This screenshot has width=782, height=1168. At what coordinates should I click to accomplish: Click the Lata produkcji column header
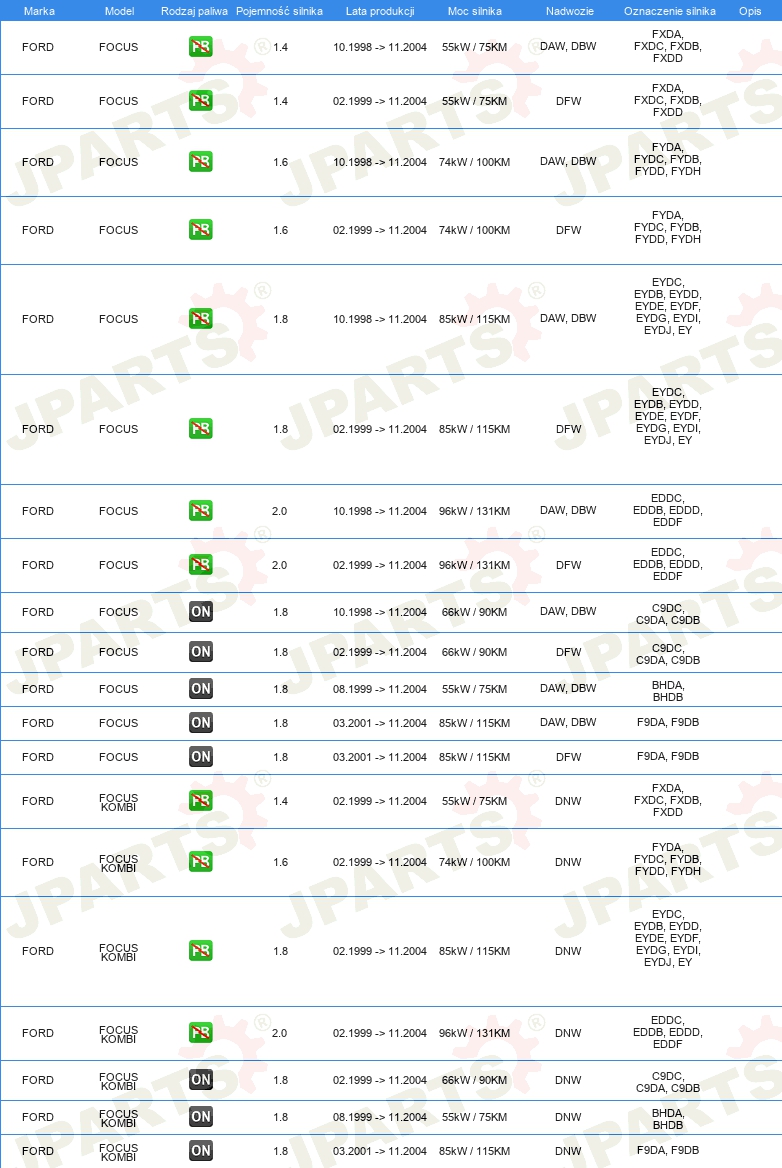380,11
